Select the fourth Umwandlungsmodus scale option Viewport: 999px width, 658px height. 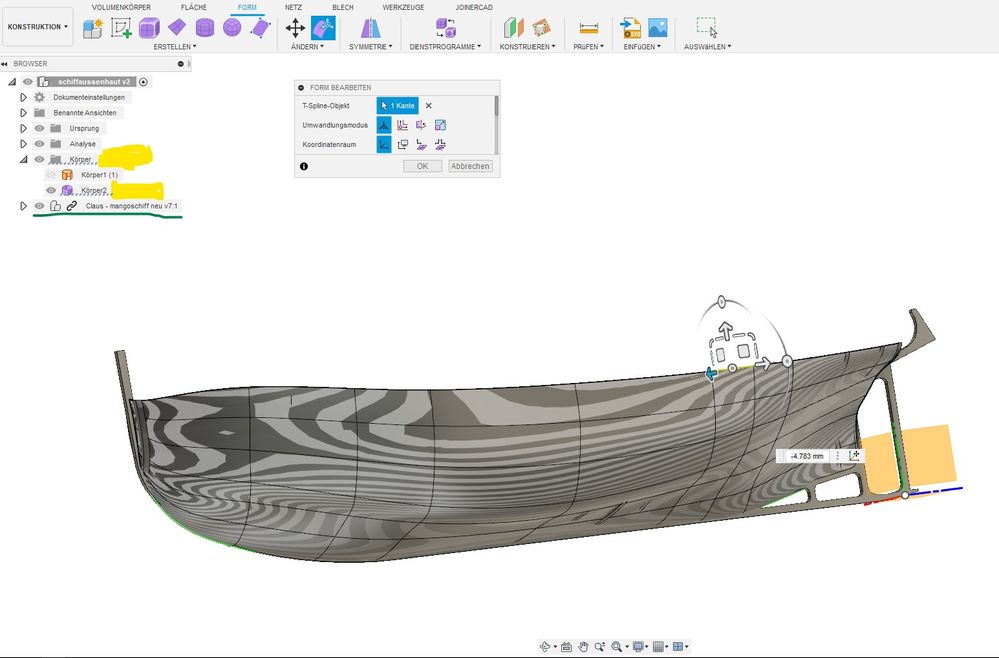tap(440, 125)
